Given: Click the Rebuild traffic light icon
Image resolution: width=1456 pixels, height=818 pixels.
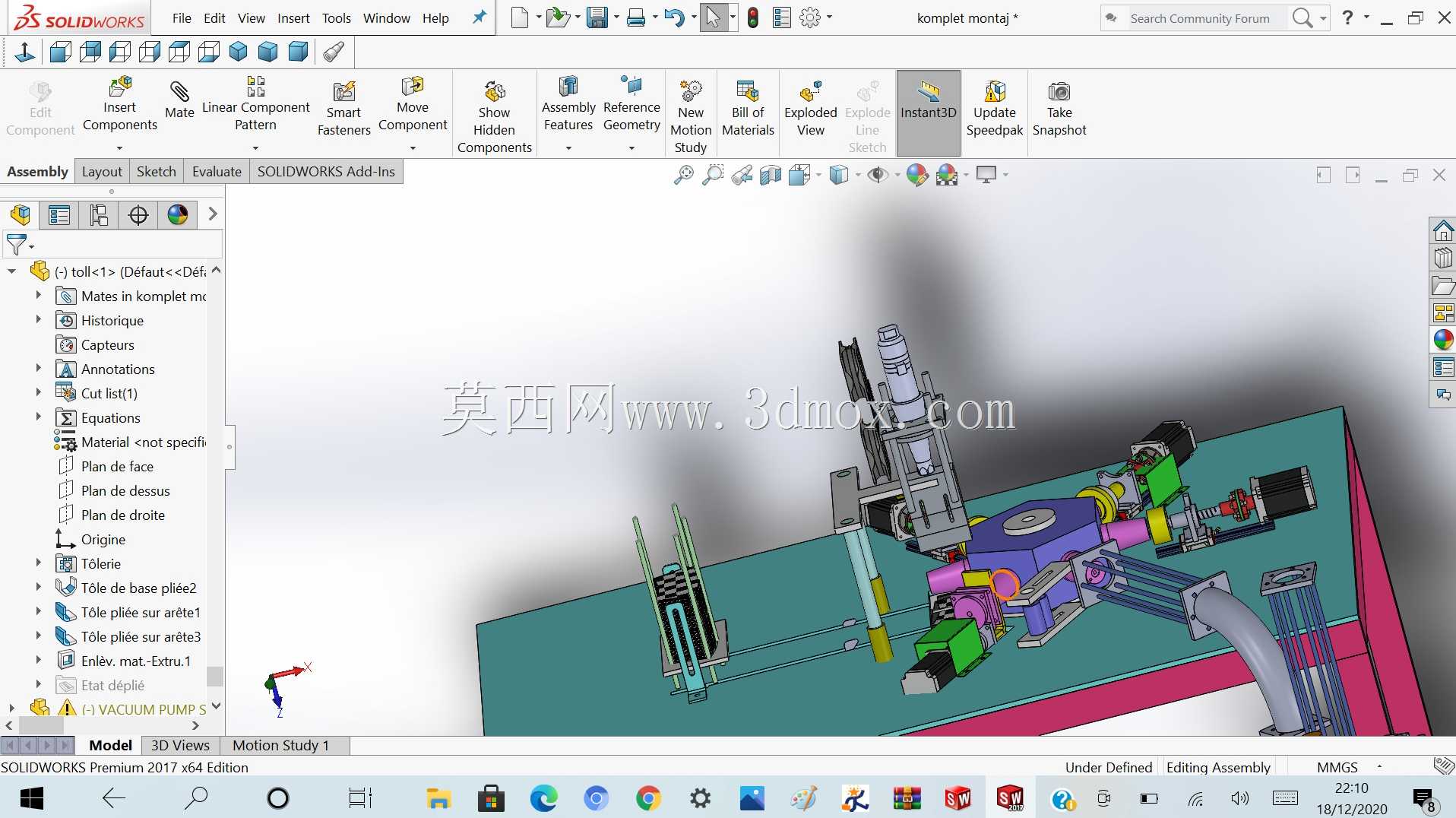Looking at the screenshot, I should [753, 18].
